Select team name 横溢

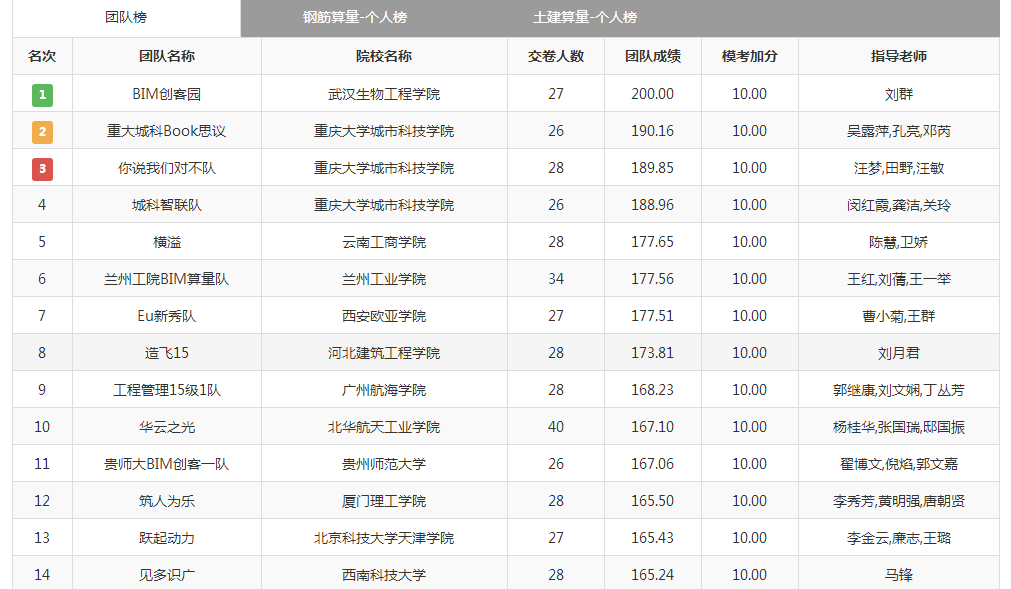tap(167, 242)
